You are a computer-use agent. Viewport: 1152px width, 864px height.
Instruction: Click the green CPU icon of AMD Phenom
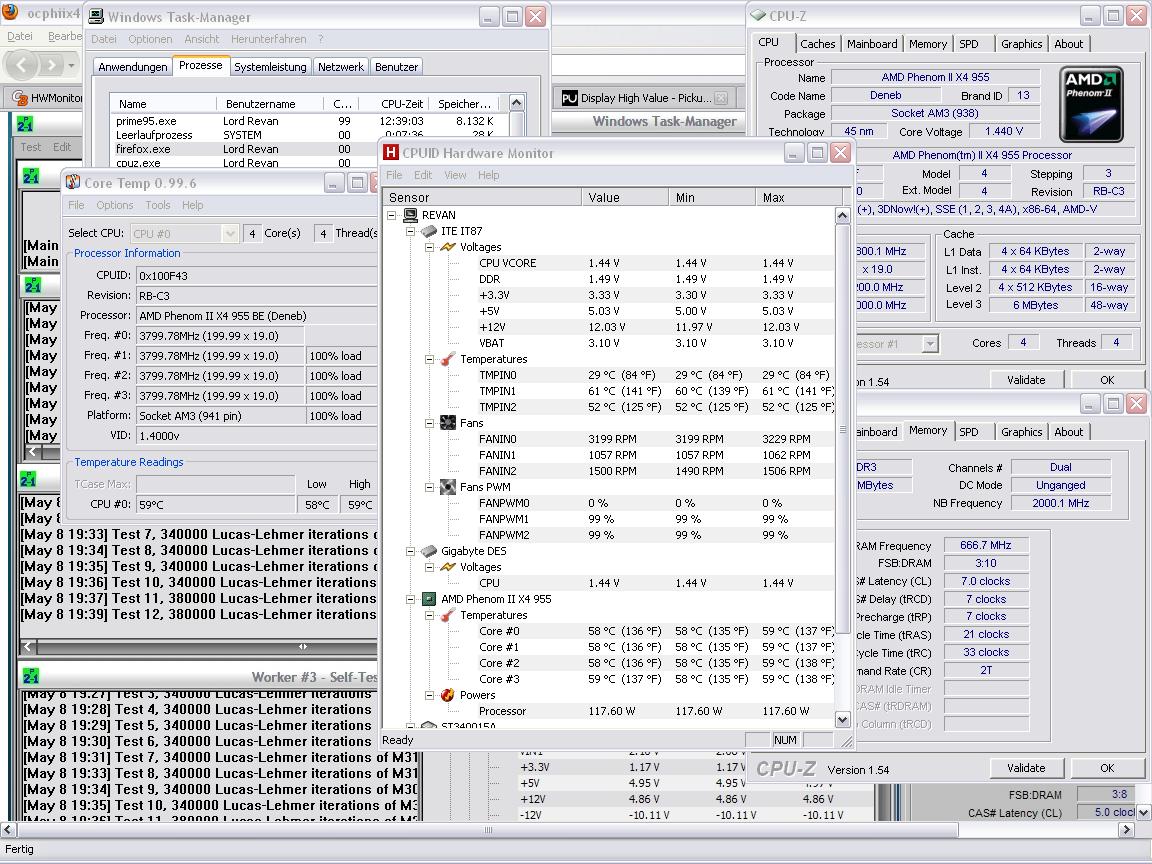429,600
